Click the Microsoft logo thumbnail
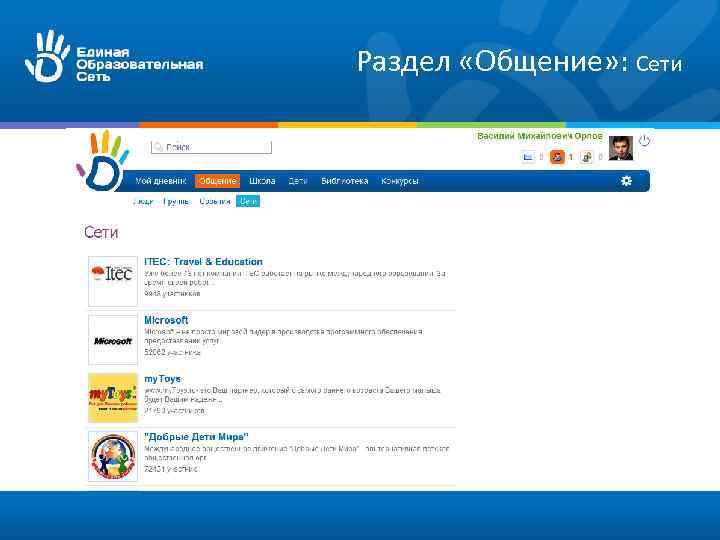The image size is (720, 540). [x=113, y=340]
